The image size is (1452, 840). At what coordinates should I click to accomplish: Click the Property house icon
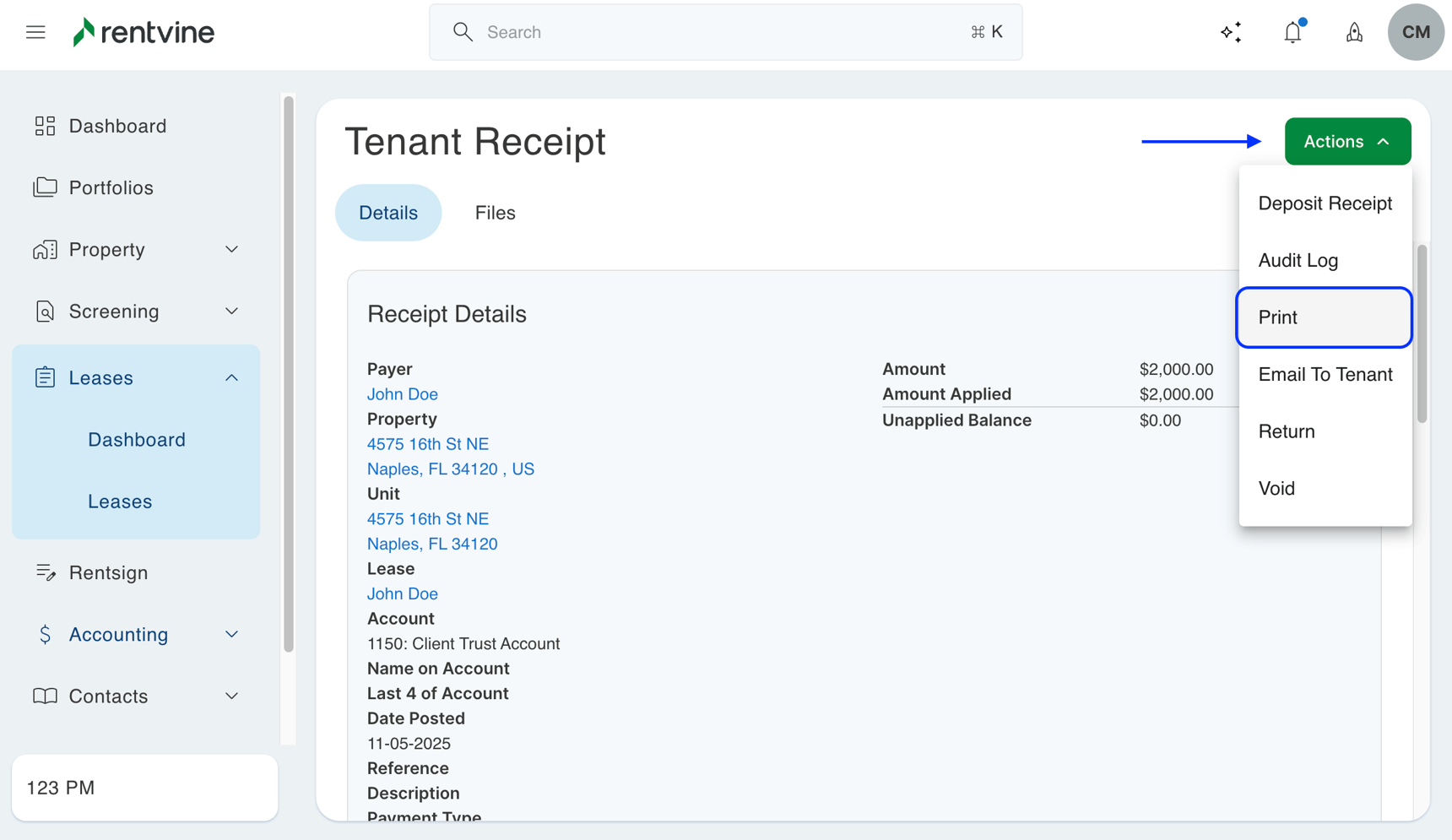45,249
